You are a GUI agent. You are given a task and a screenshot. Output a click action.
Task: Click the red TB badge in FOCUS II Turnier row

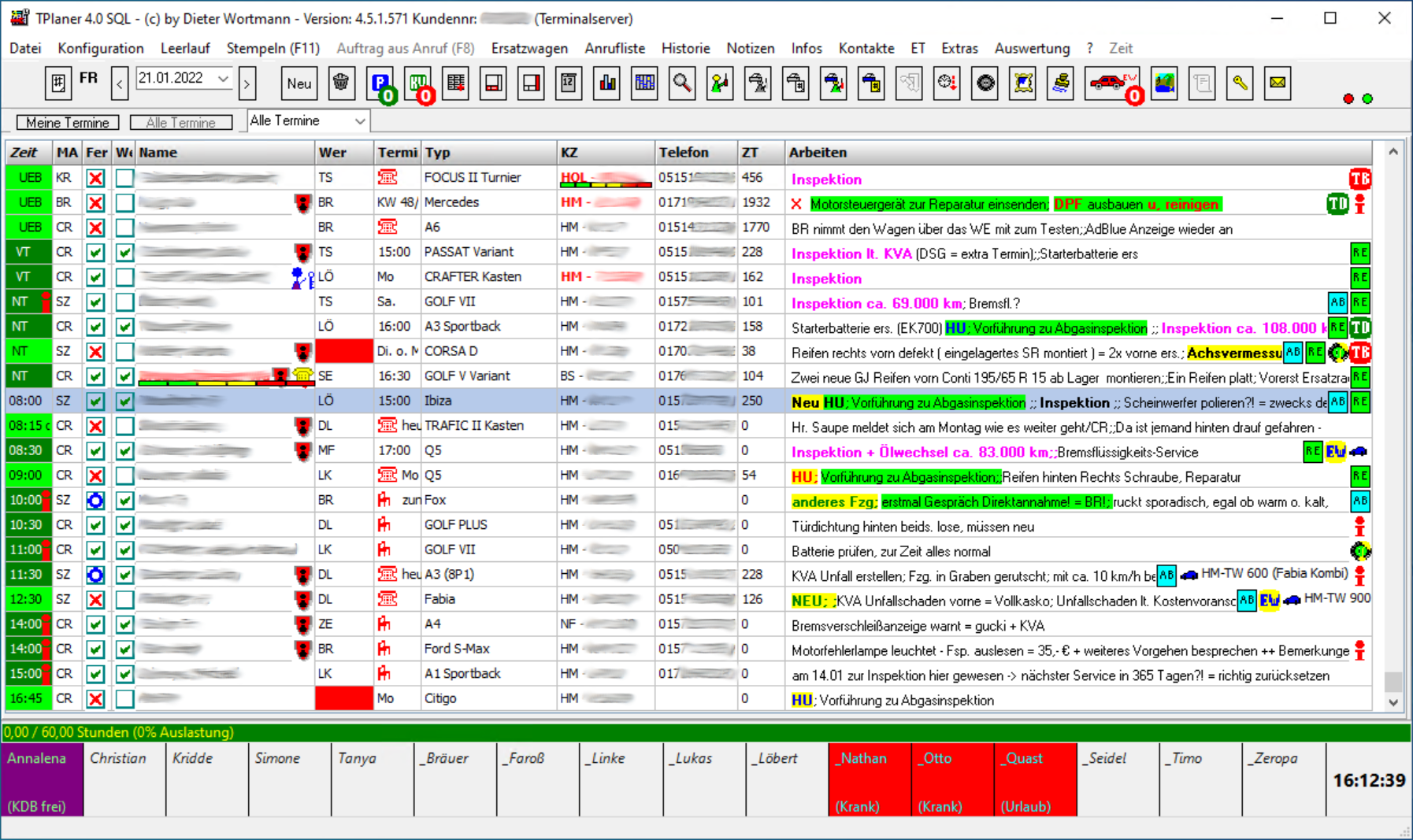[1359, 179]
